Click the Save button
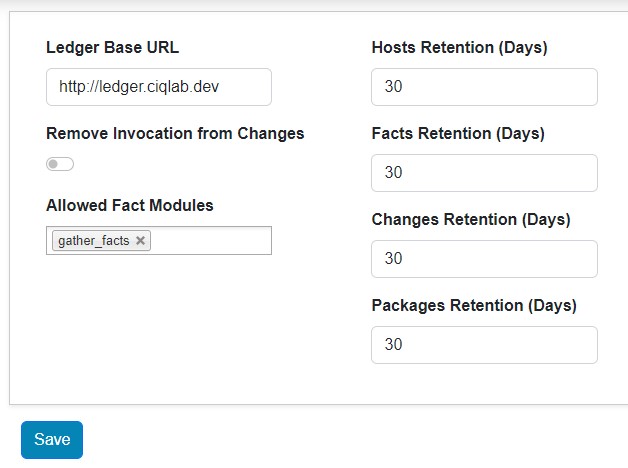The height and width of the screenshot is (468, 628). coord(52,439)
